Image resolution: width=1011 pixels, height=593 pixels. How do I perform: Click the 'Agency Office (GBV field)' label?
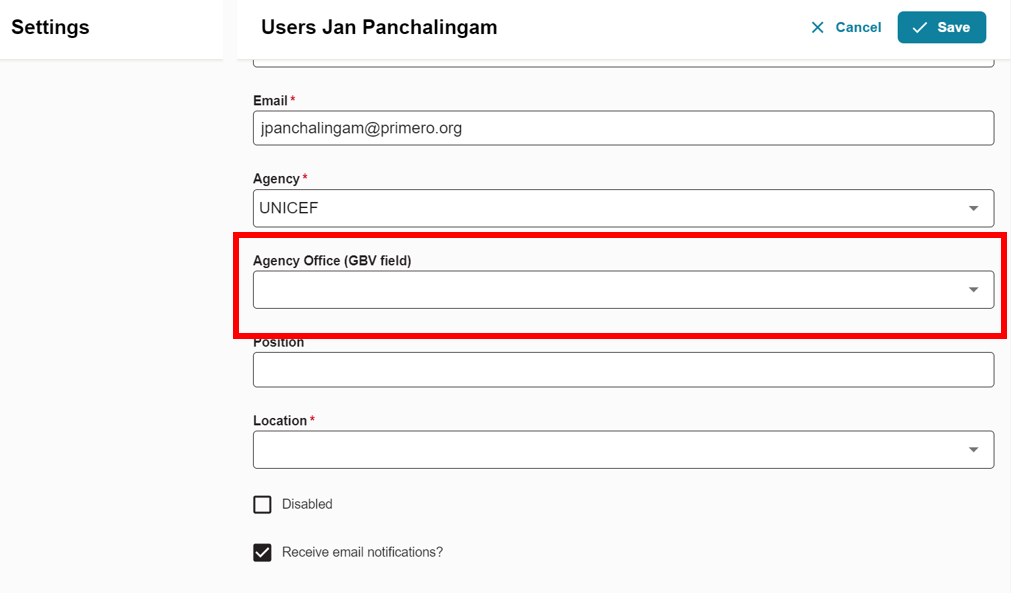coord(332,260)
